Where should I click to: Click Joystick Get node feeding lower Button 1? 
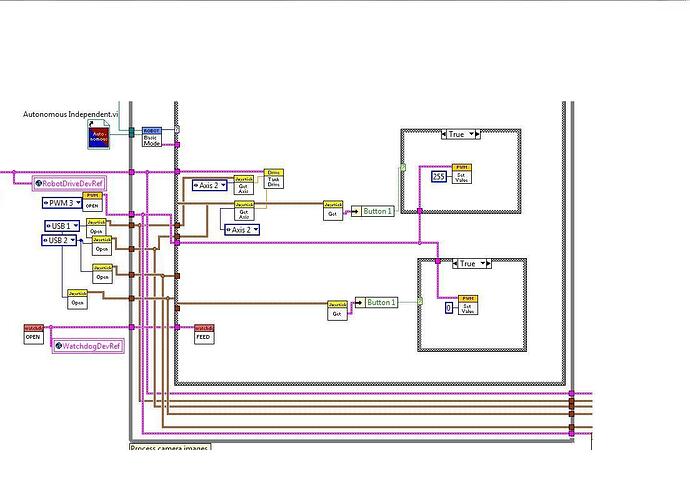coord(337,311)
